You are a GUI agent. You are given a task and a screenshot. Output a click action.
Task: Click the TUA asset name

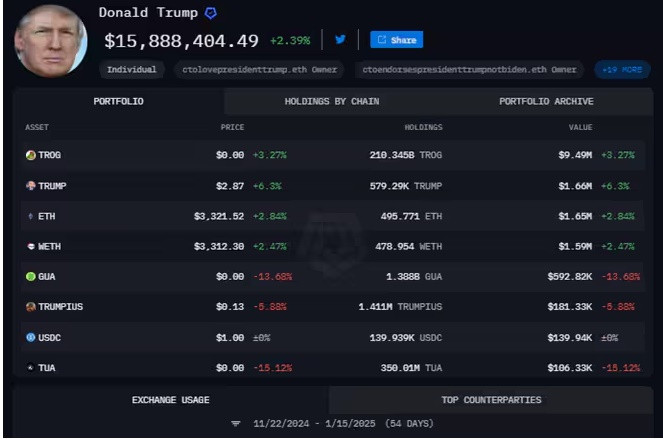[47, 368]
